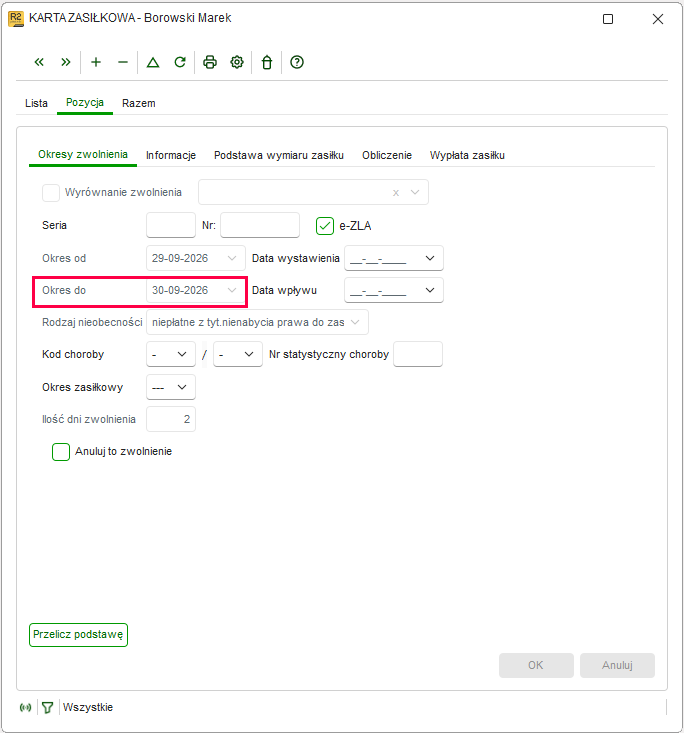Close the Karta zasiłkowa window

(x=658, y=19)
